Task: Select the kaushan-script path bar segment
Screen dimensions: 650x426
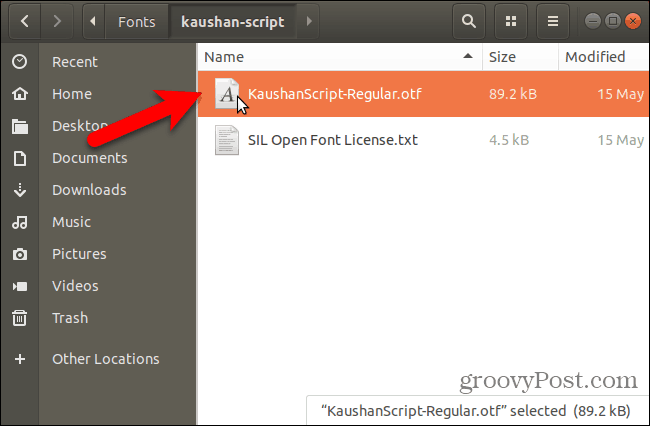Action: pyautogui.click(x=233, y=22)
